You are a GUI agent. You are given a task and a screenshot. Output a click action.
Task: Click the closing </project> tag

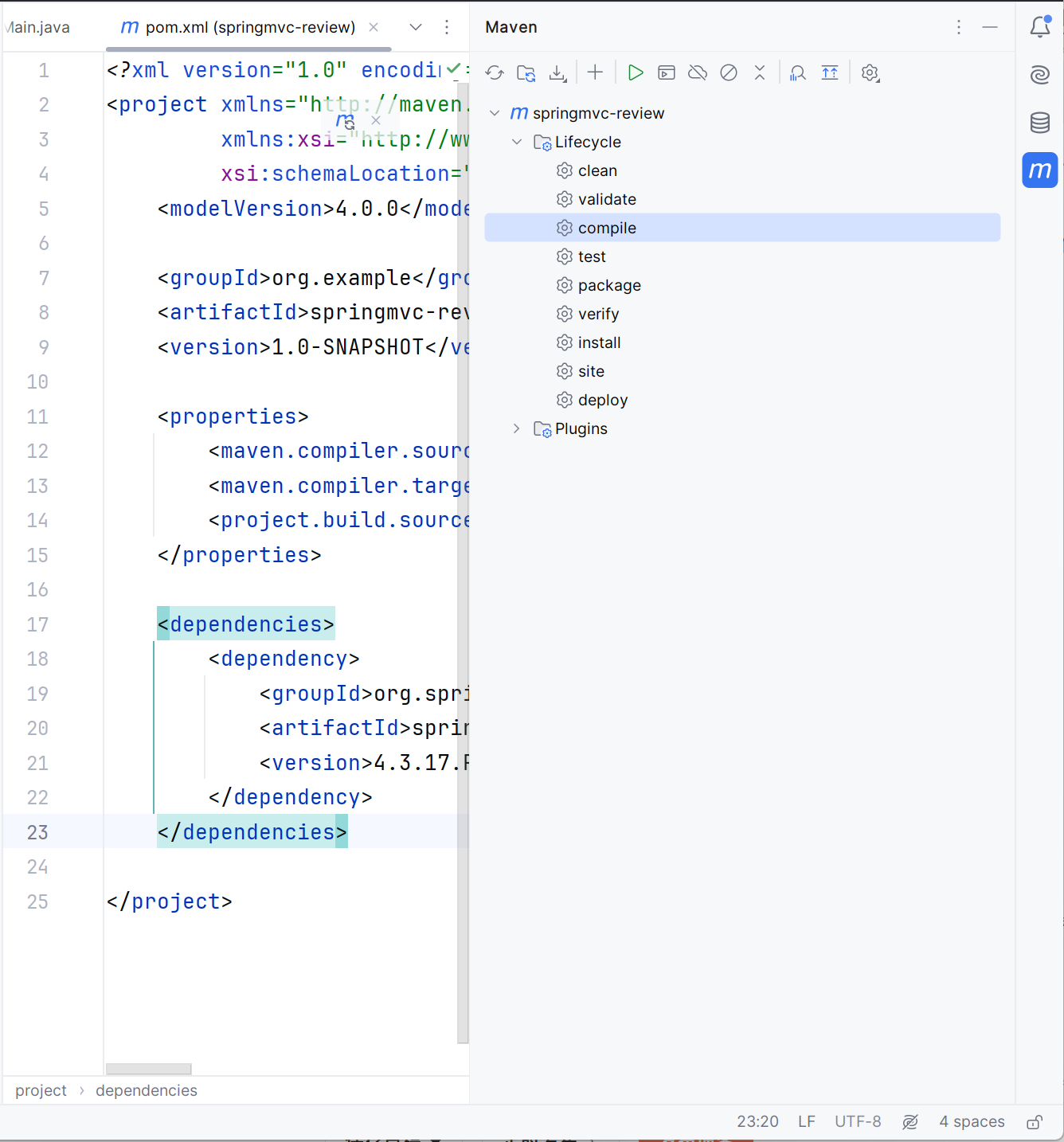(x=170, y=901)
